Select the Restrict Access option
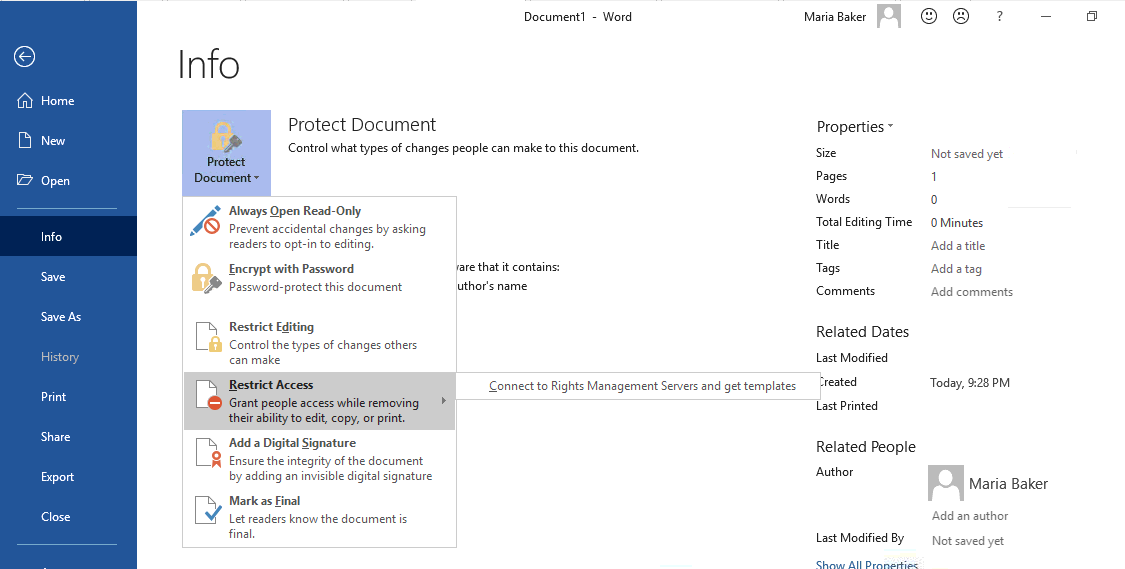Viewport: 1125px width, 569px height. (x=319, y=401)
